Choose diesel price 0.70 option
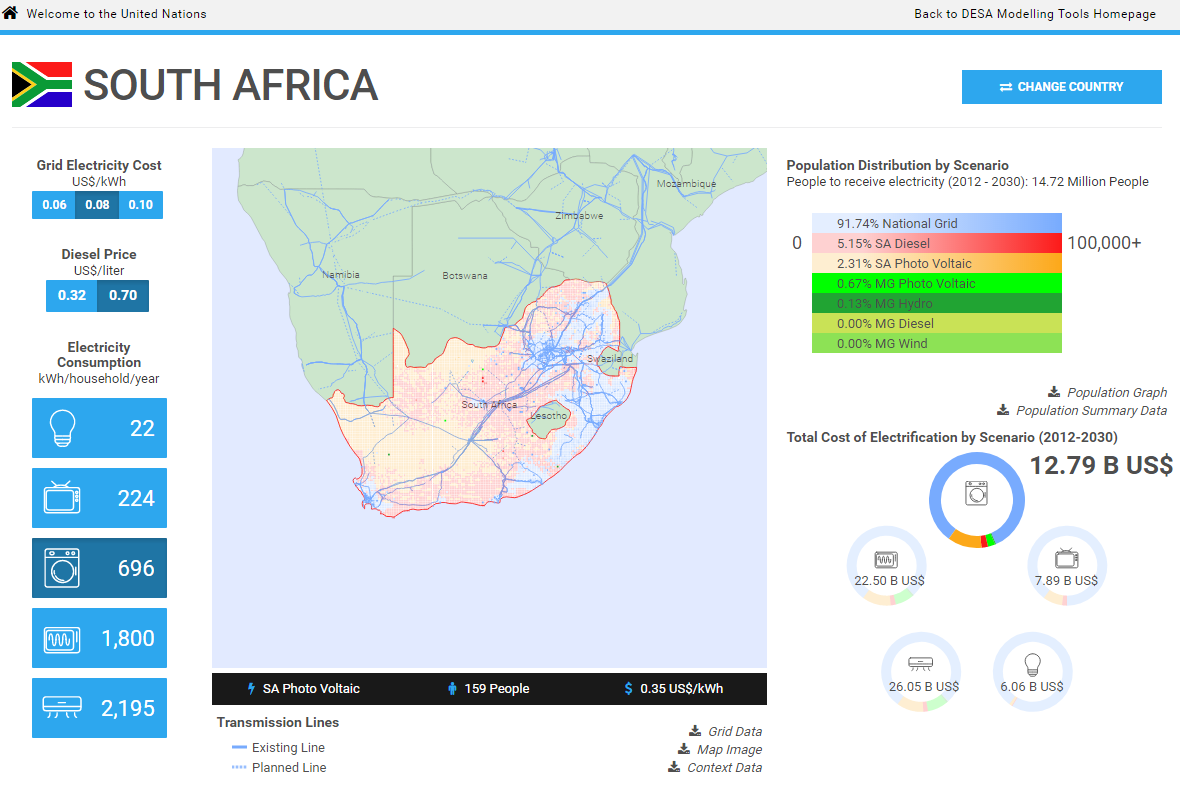 (123, 296)
